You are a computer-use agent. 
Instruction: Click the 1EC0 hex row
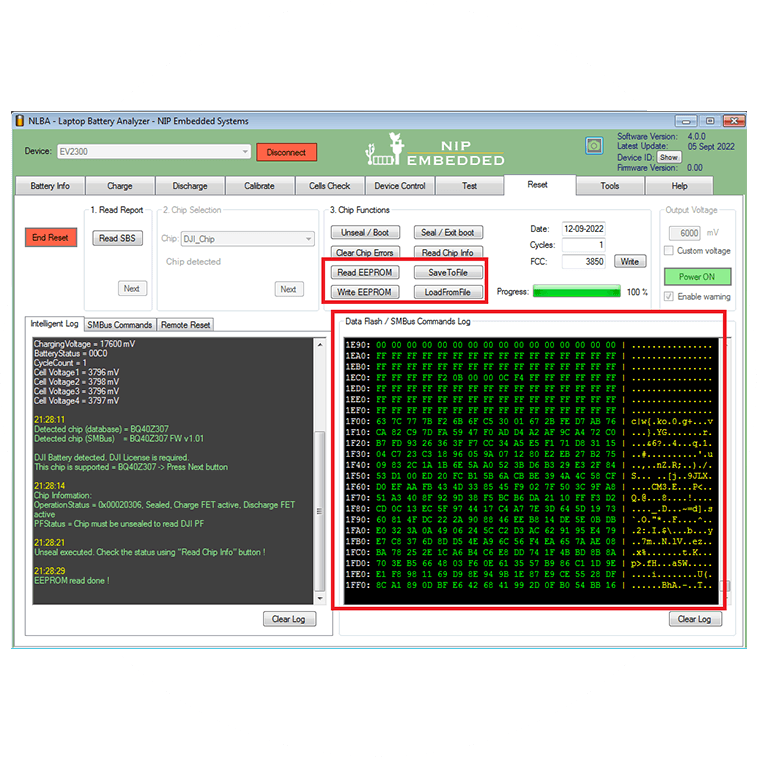[x=529, y=378]
